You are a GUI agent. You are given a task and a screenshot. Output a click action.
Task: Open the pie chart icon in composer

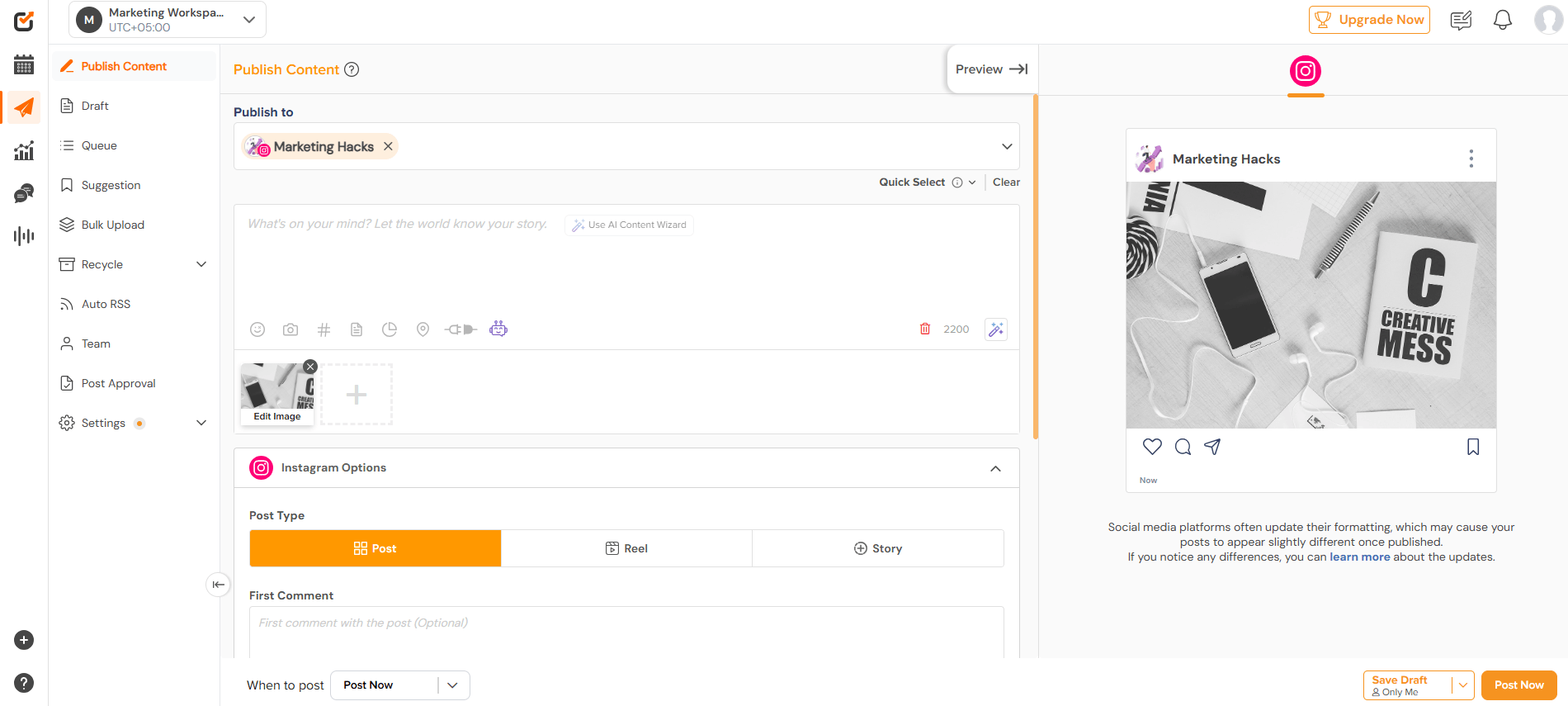pos(390,329)
